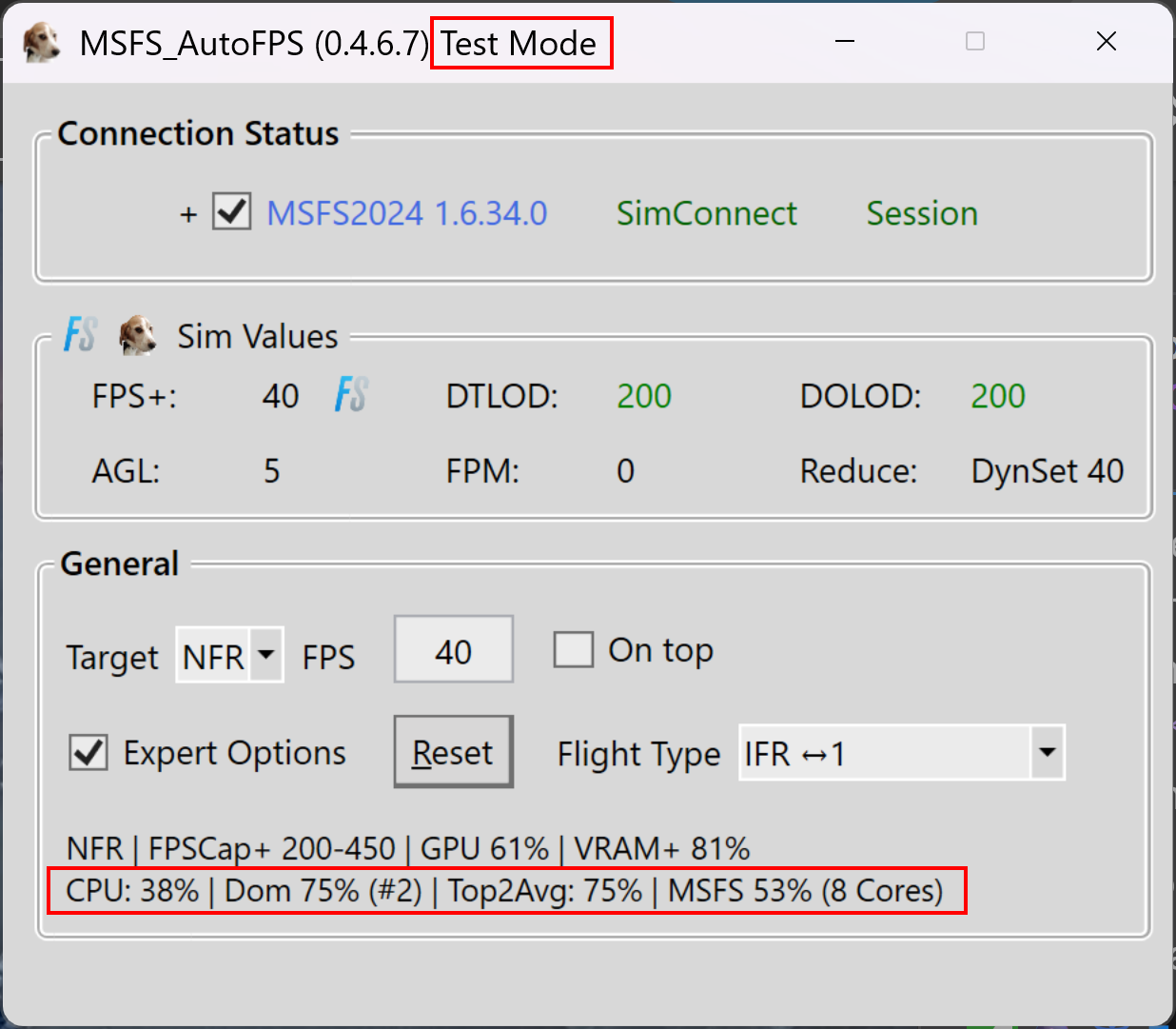Click the DTLOD value 200
The image size is (1176, 1029).
coord(644,396)
